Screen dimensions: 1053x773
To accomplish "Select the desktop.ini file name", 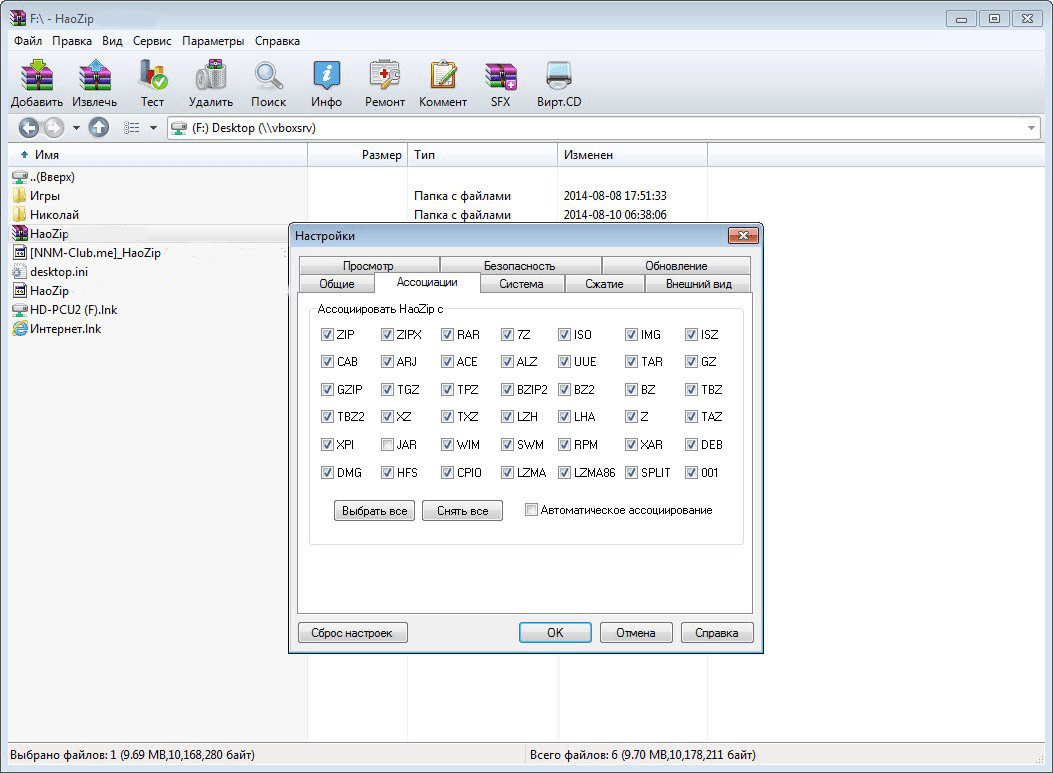I will click(59, 272).
